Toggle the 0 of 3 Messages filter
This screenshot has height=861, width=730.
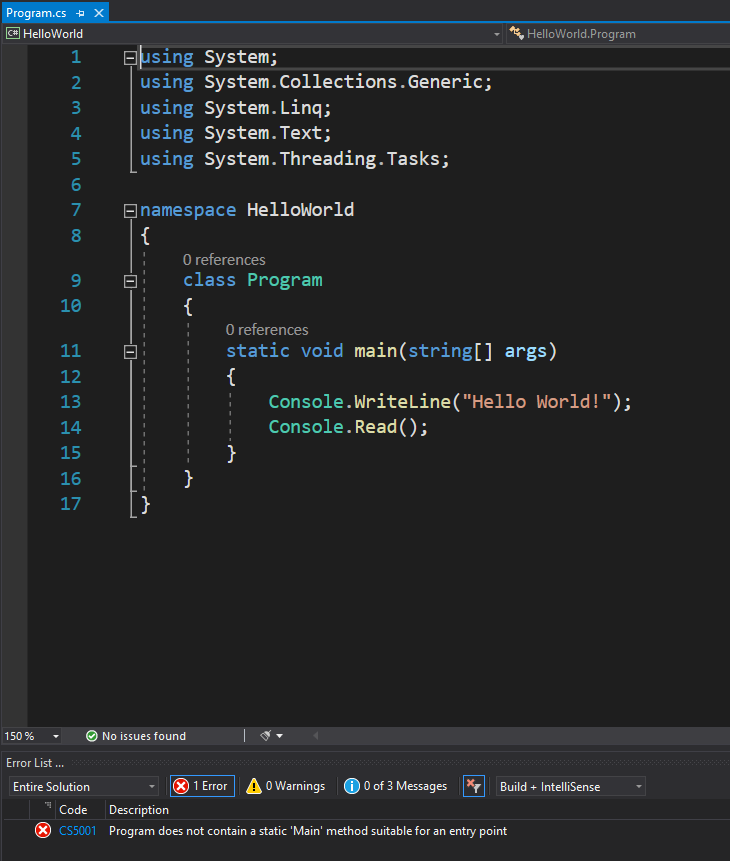tap(395, 787)
